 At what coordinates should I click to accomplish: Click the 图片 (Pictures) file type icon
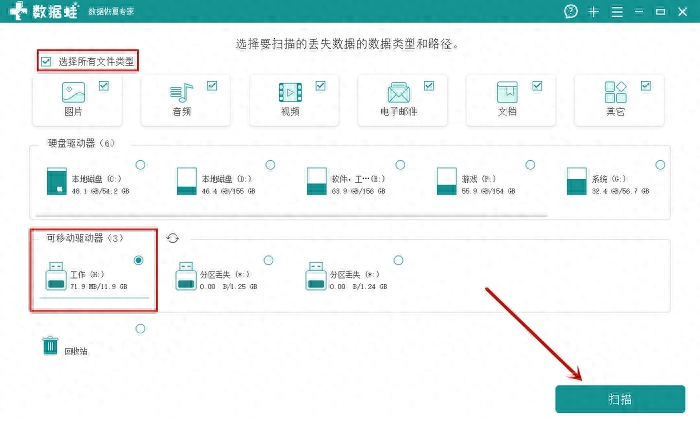[x=73, y=93]
